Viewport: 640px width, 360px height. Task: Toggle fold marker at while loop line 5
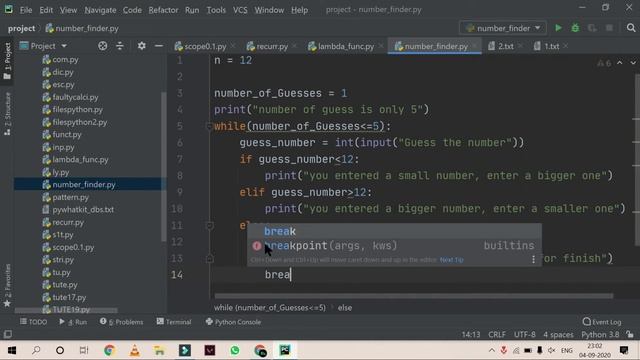tap(209, 127)
